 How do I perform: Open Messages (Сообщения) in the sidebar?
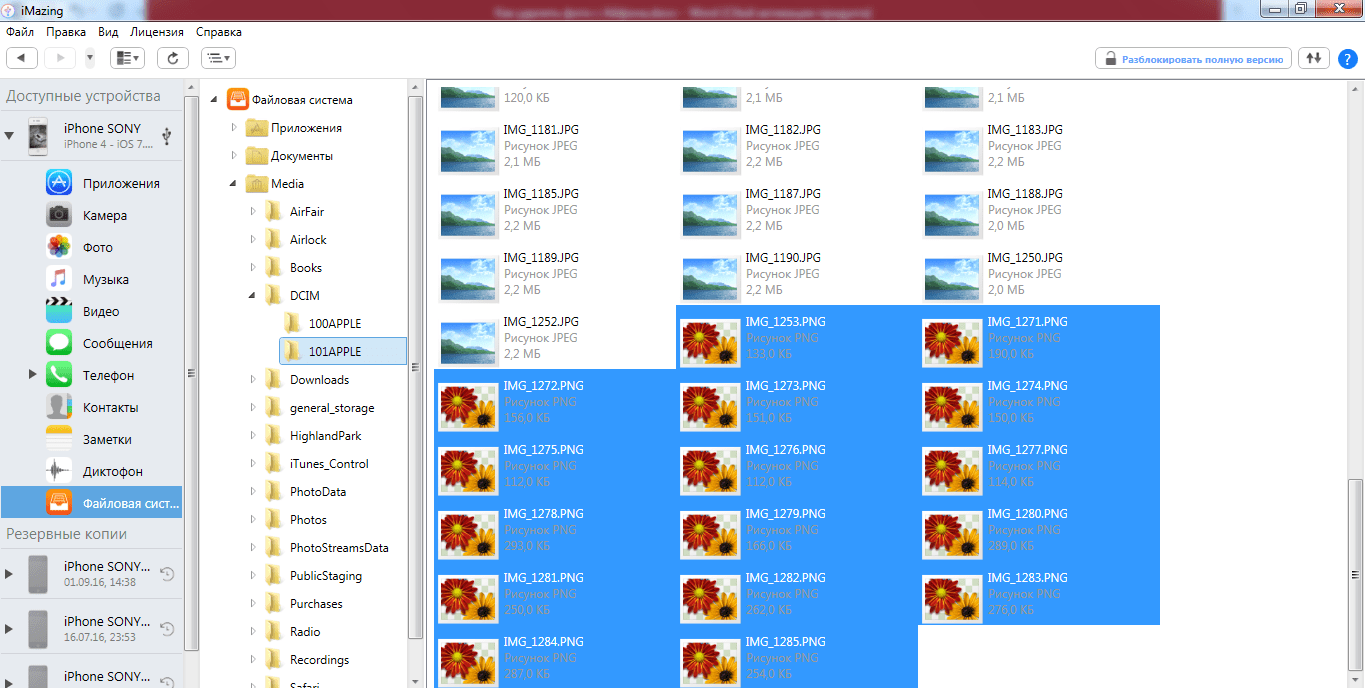coord(59,343)
